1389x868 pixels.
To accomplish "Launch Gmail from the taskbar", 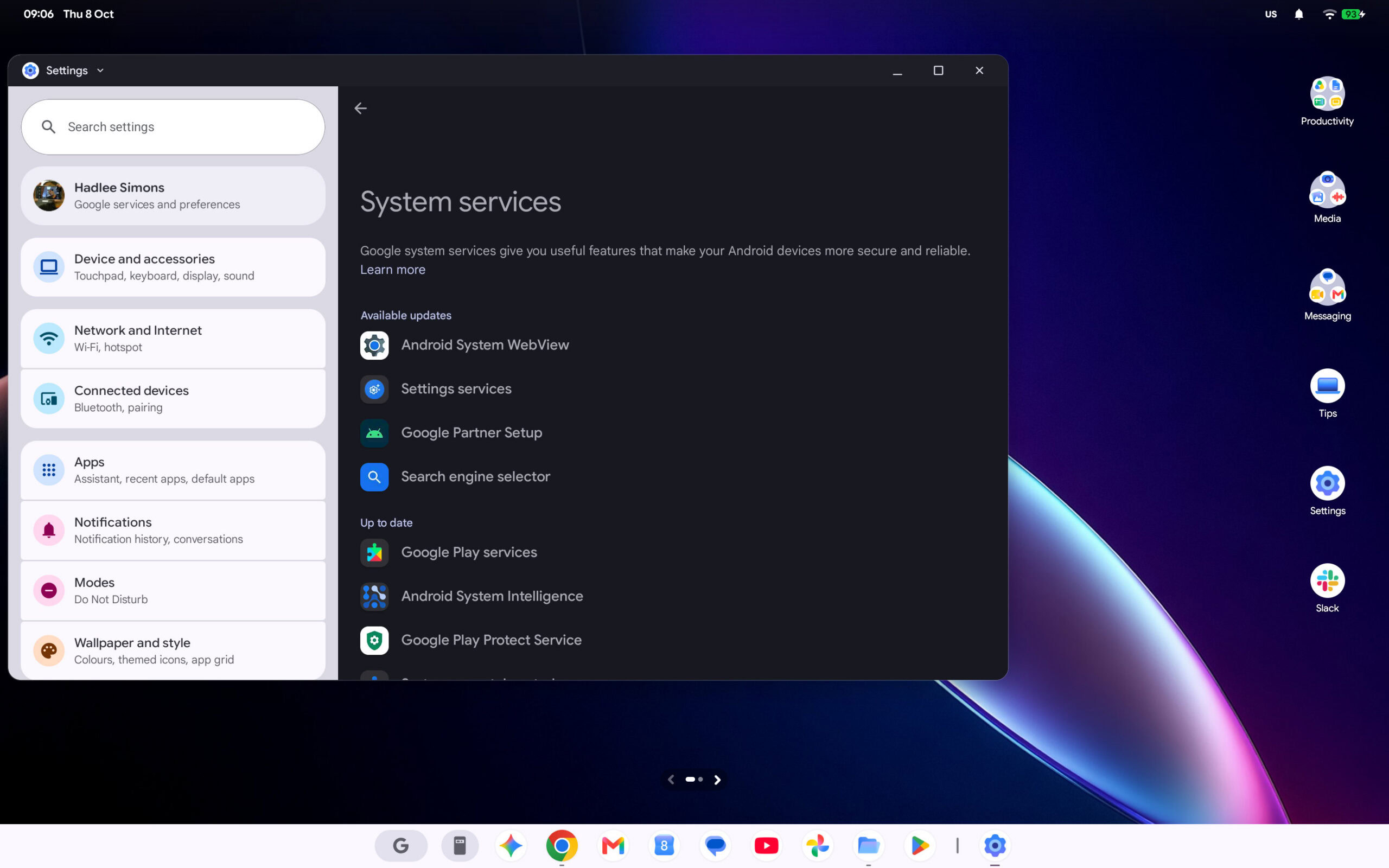I will click(613, 845).
